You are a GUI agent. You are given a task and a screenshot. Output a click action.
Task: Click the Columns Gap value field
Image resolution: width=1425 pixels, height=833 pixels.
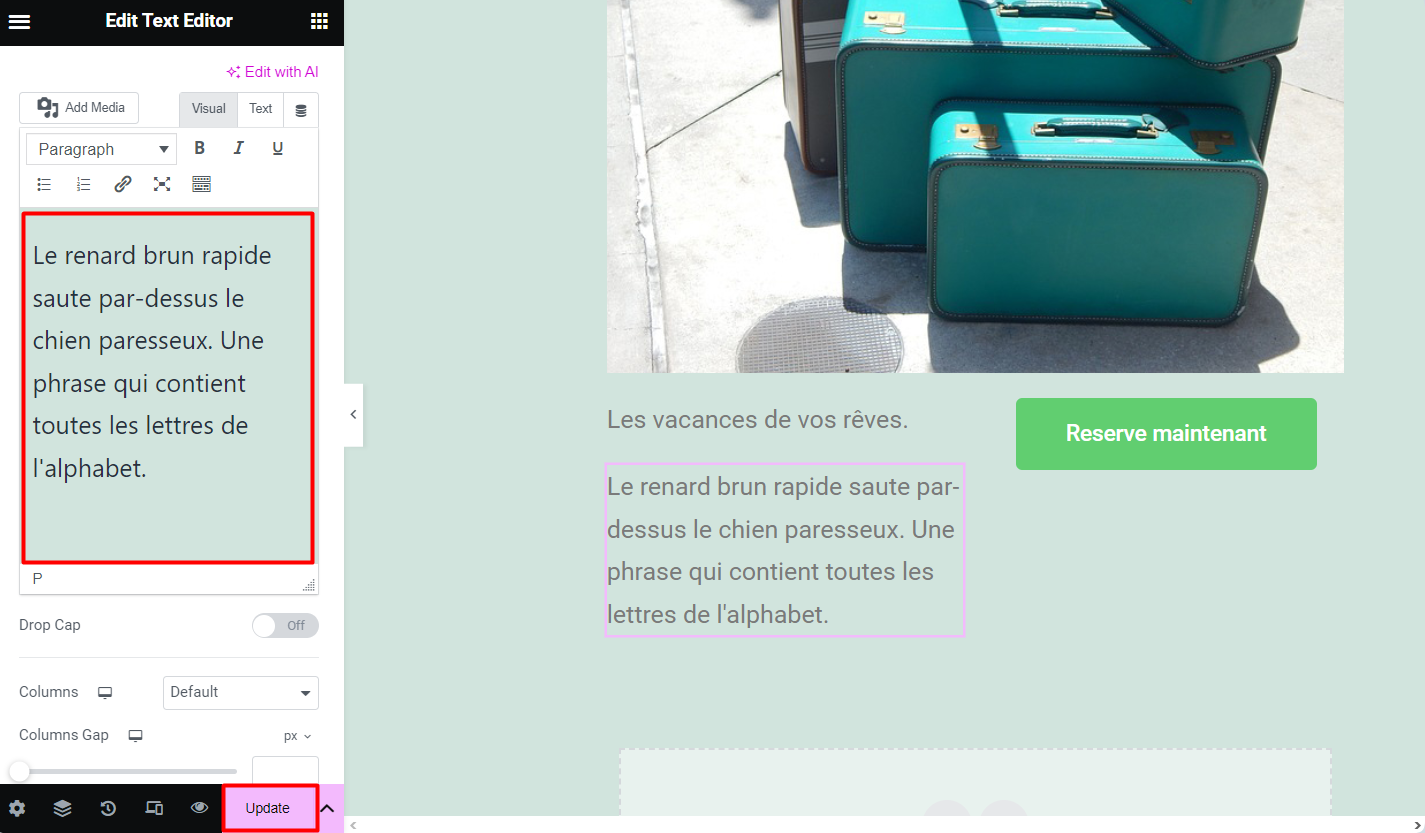(285, 771)
